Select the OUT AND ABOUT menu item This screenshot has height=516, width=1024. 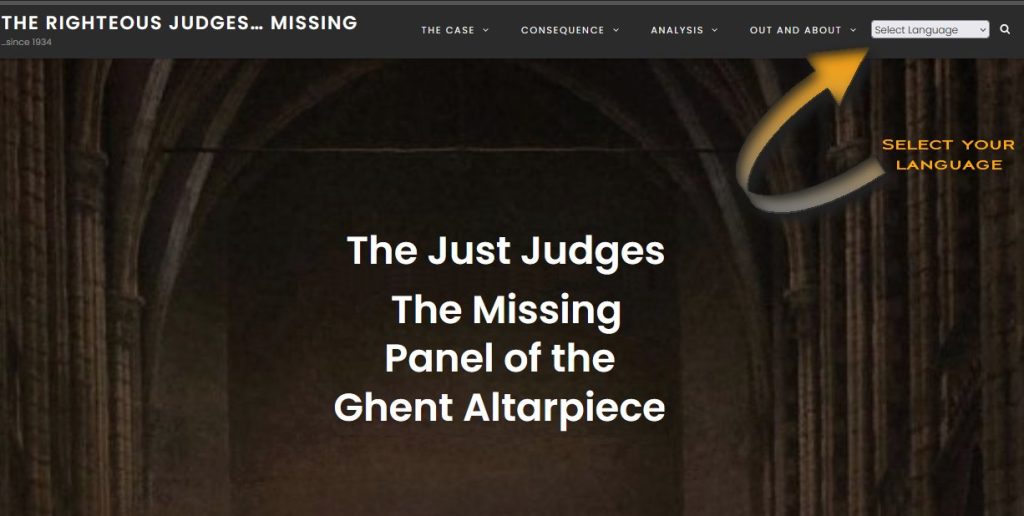pos(795,30)
